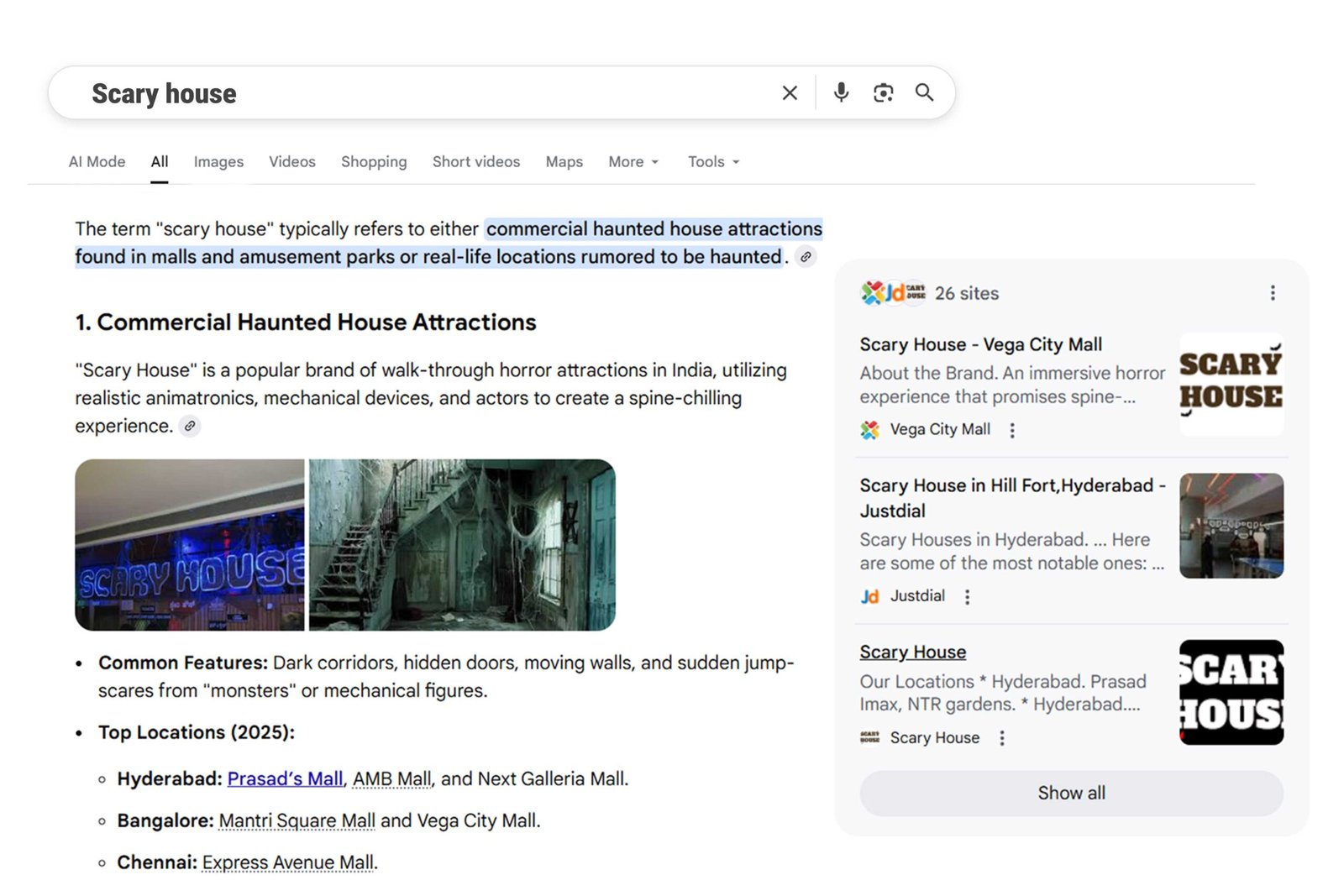Viewport: 1344px width, 896px height.
Task: Open the Tools dropdown
Action: [712, 161]
